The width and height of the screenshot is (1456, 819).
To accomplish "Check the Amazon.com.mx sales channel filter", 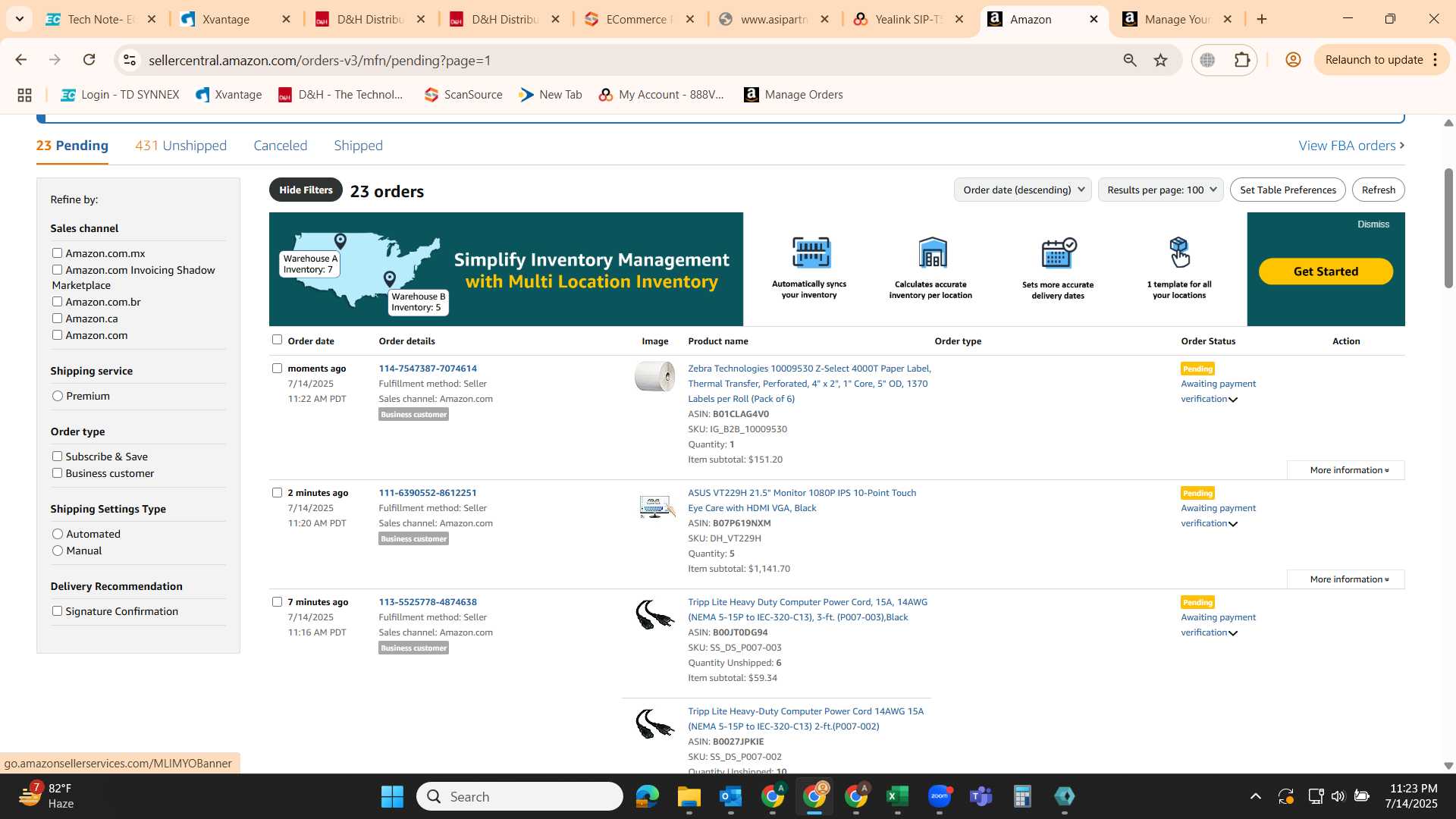I will click(x=57, y=253).
